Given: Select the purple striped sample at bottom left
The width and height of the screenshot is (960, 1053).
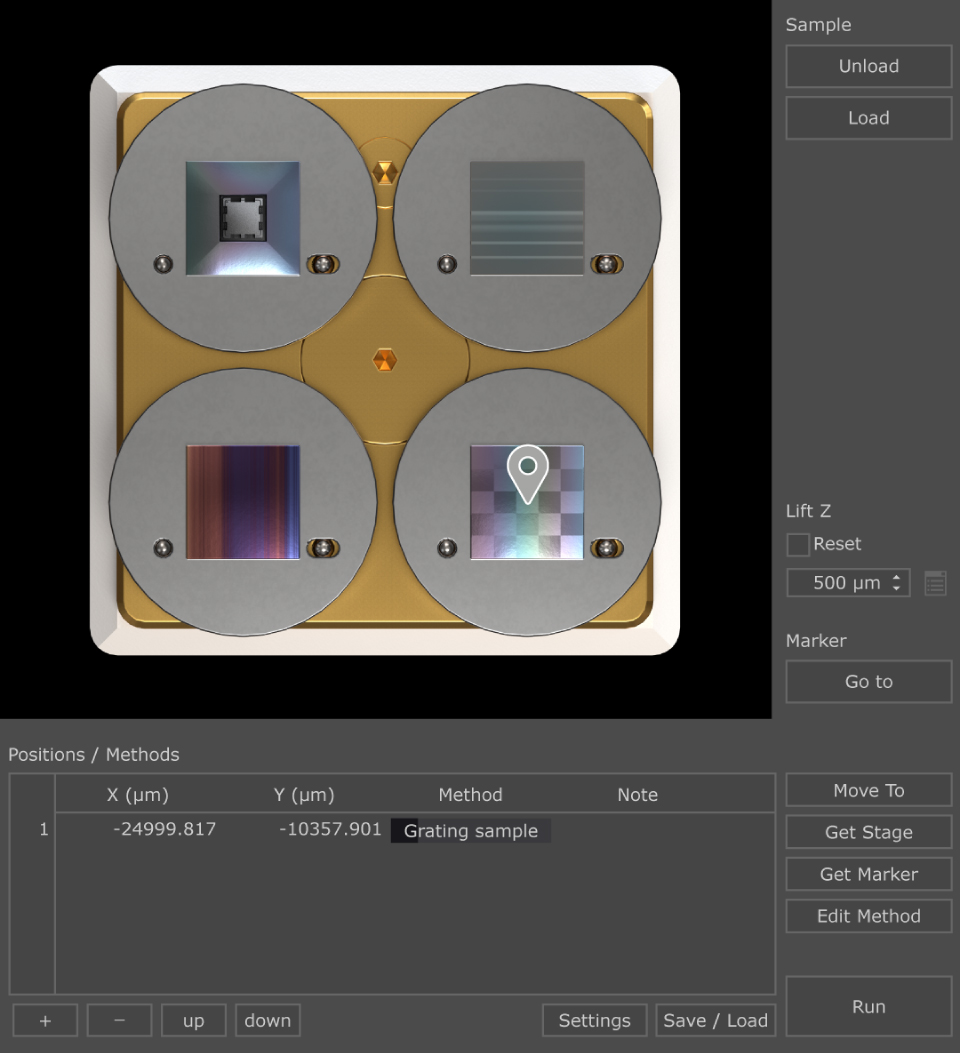Looking at the screenshot, I should 242,502.
